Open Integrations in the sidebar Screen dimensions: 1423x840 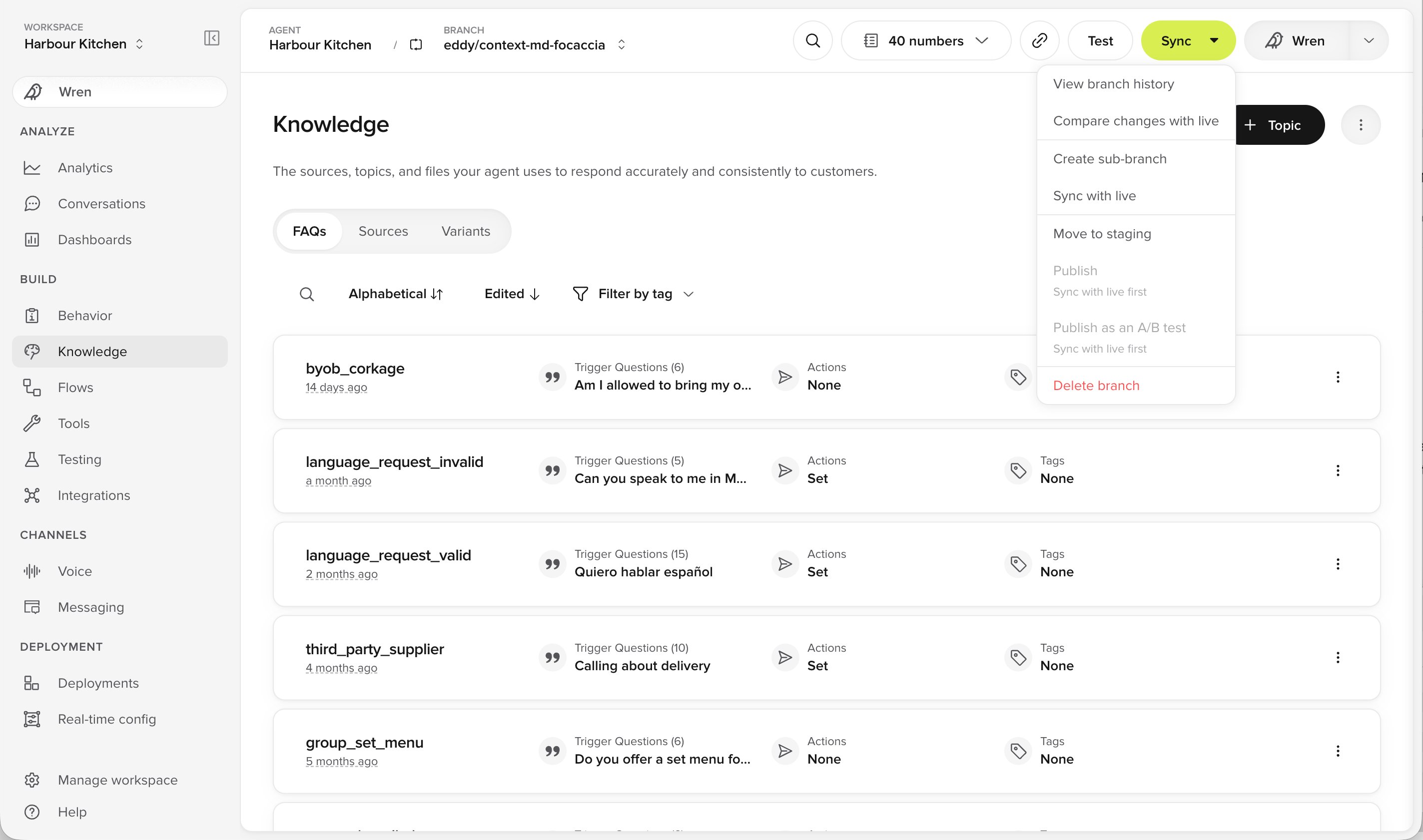119,495
